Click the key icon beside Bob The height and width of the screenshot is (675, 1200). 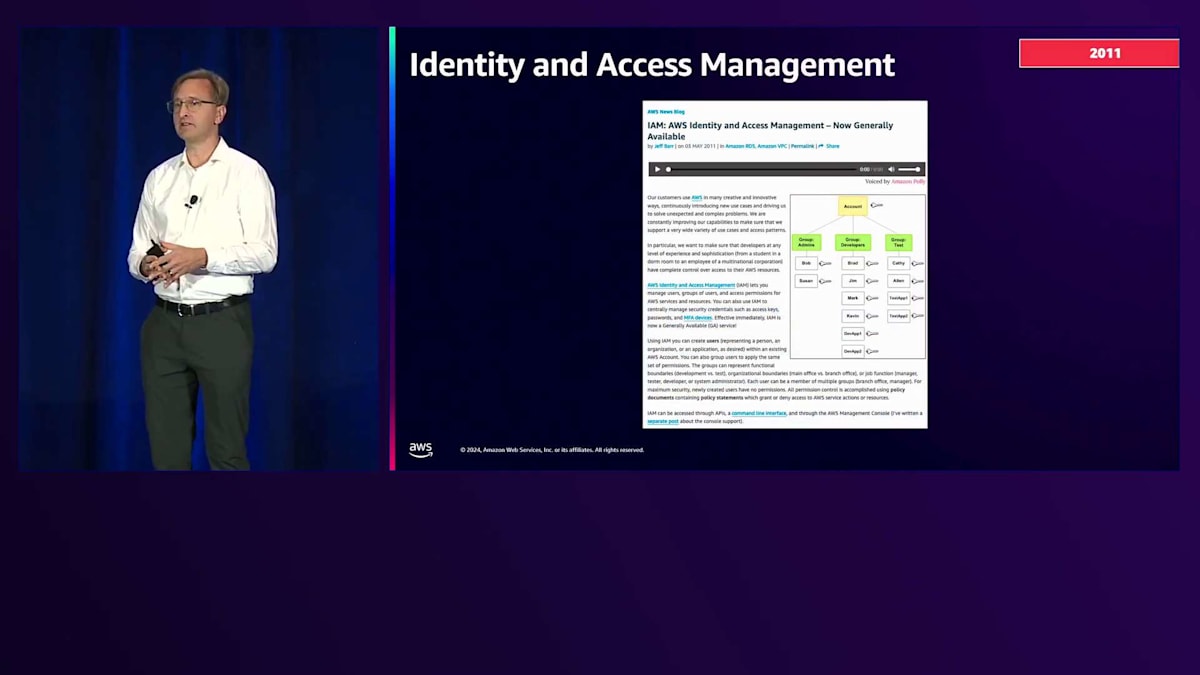point(825,263)
